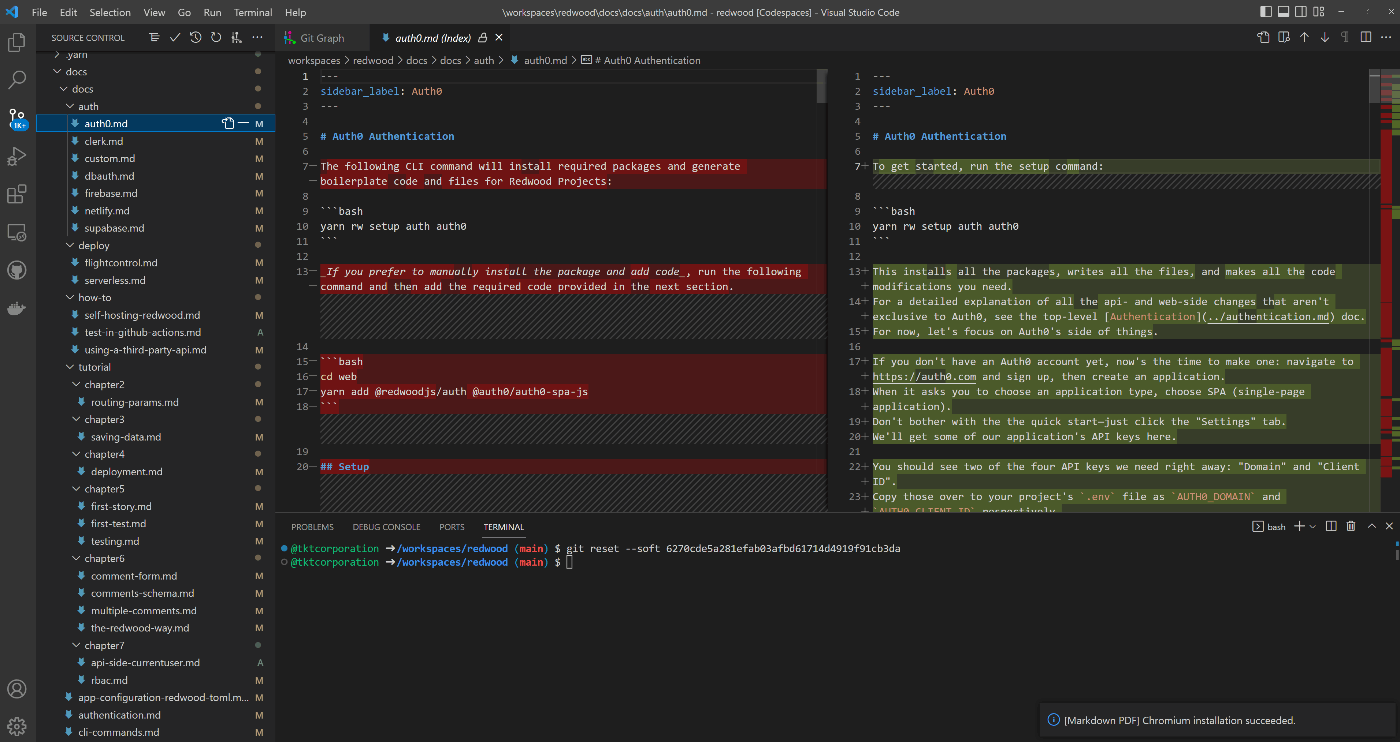Open the Remote Explorer view icon
Image resolution: width=1400 pixels, height=742 pixels.
tap(17, 233)
